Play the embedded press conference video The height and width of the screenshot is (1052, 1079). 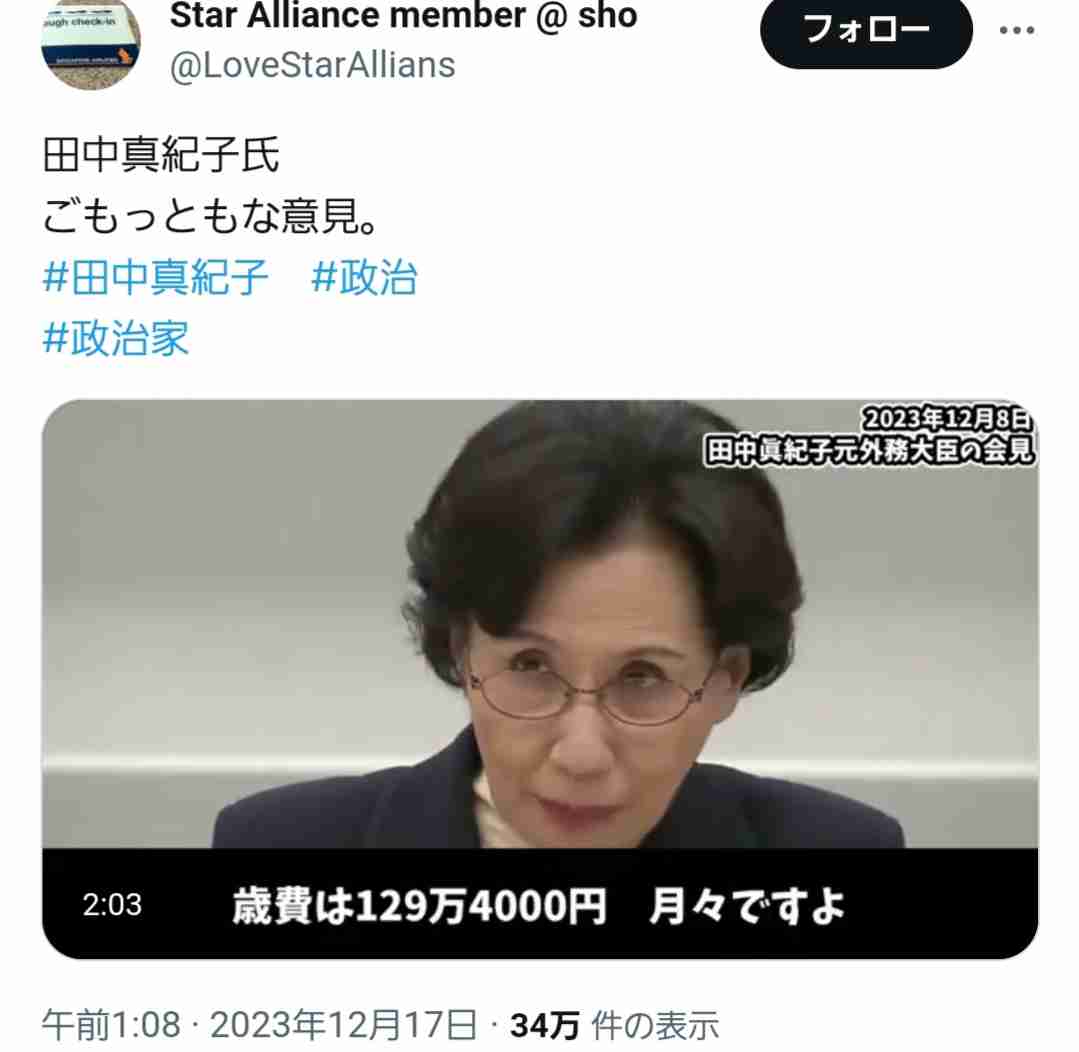click(x=540, y=678)
